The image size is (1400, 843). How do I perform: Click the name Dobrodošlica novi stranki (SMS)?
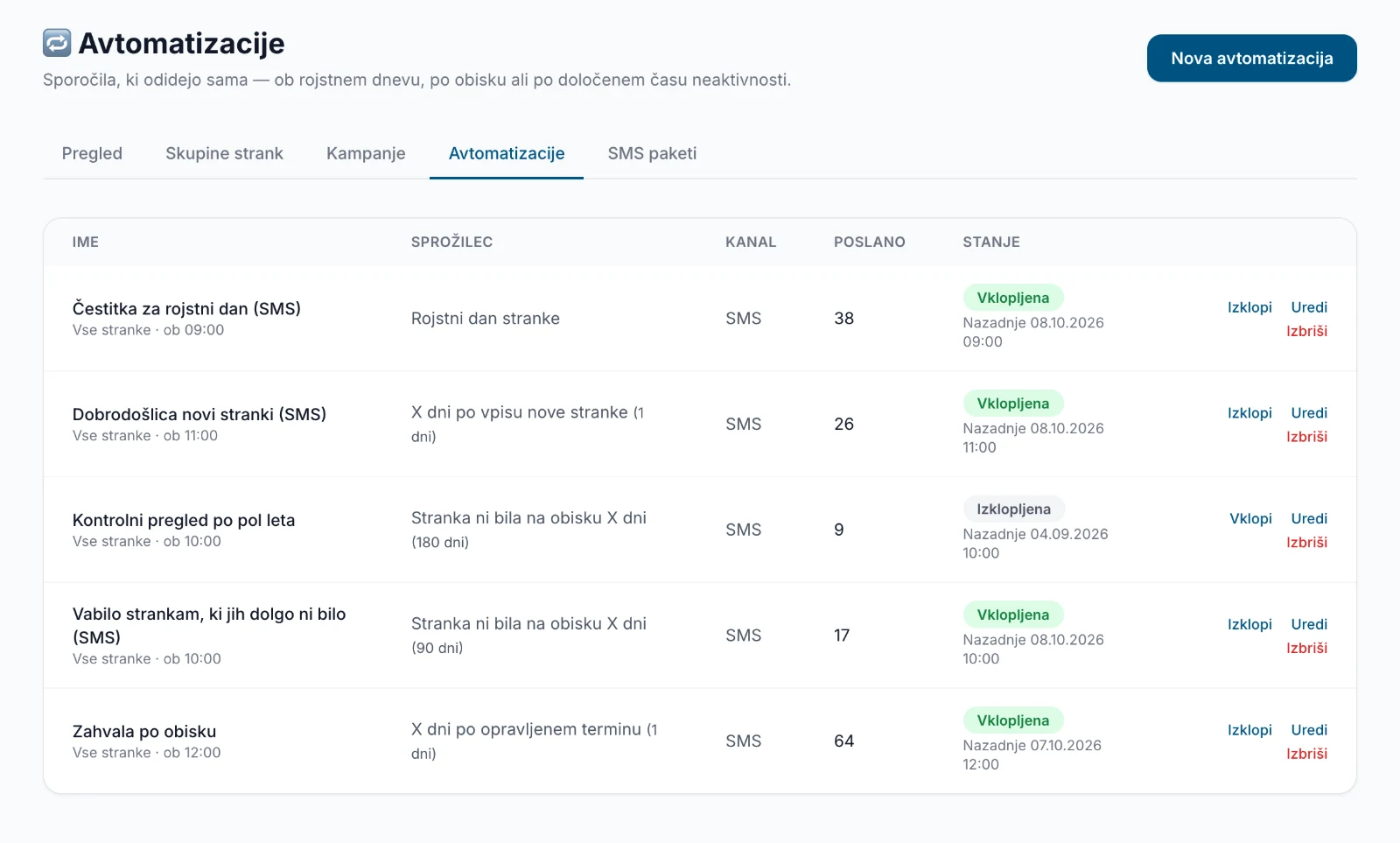pos(199,415)
